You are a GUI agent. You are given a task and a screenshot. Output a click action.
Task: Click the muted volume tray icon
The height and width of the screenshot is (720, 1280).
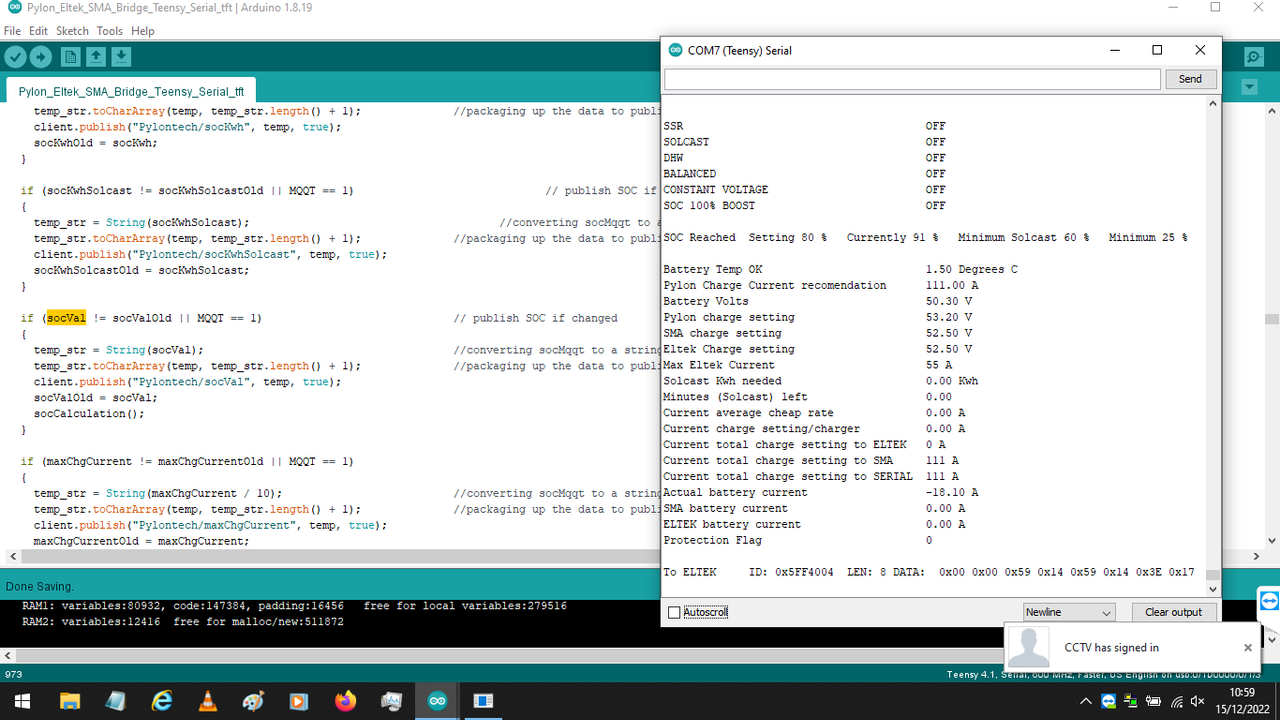point(1198,701)
